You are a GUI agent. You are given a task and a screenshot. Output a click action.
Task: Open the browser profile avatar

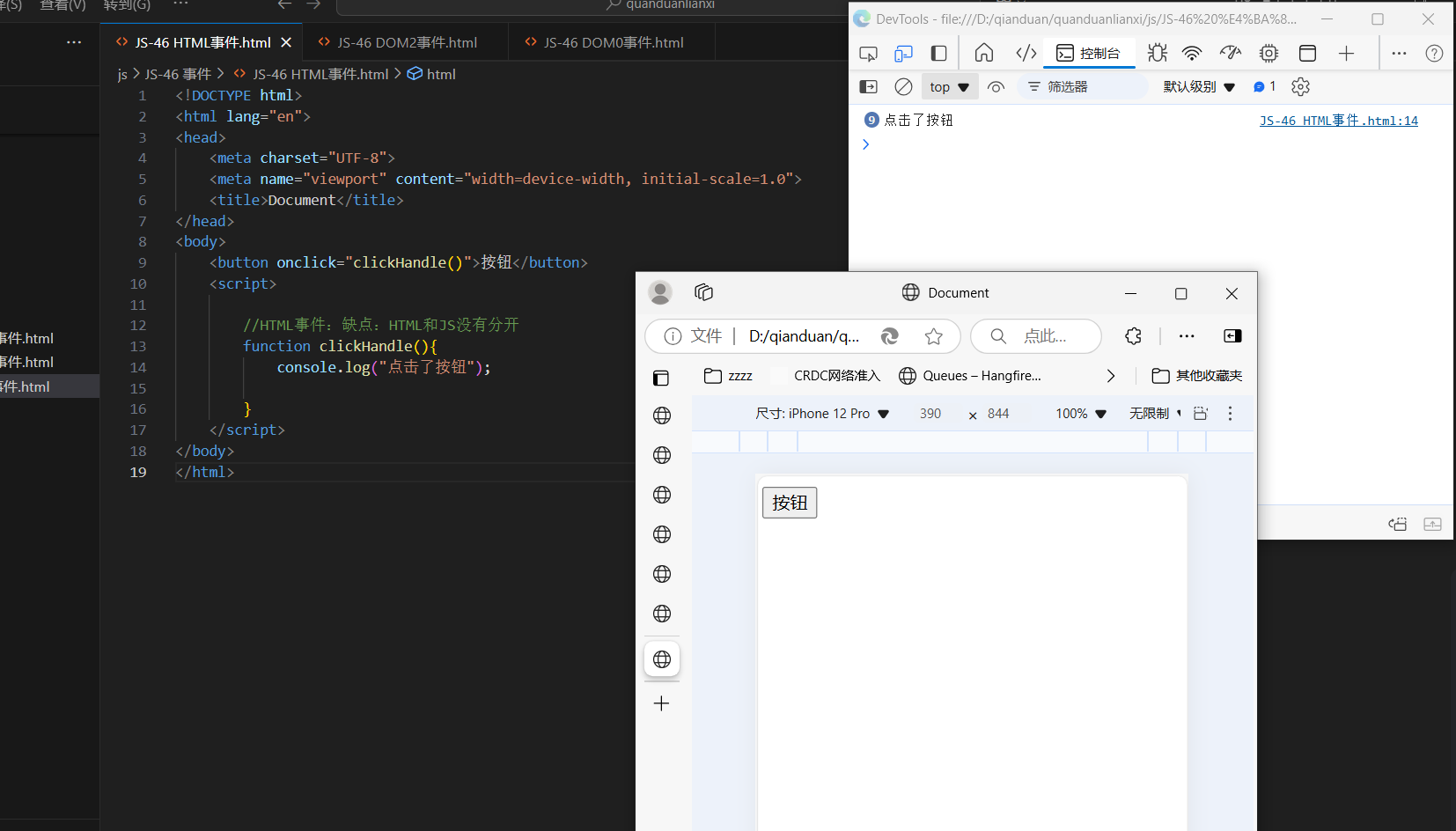click(x=660, y=292)
